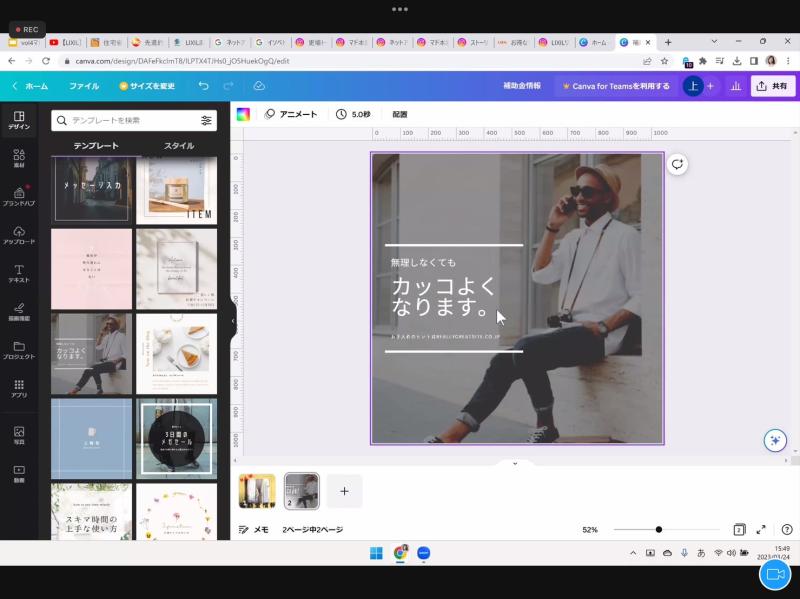
Task: Select the small subtitle text above the headline
Action: pyautogui.click(x=423, y=263)
